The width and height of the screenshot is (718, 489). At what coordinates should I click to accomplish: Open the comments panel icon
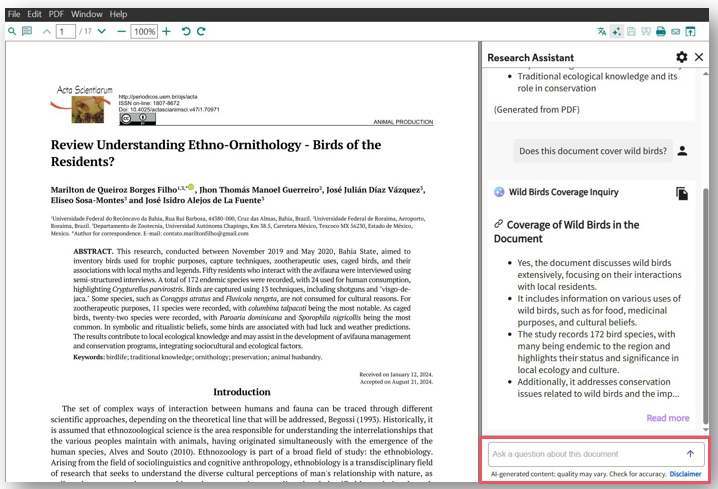coord(27,32)
